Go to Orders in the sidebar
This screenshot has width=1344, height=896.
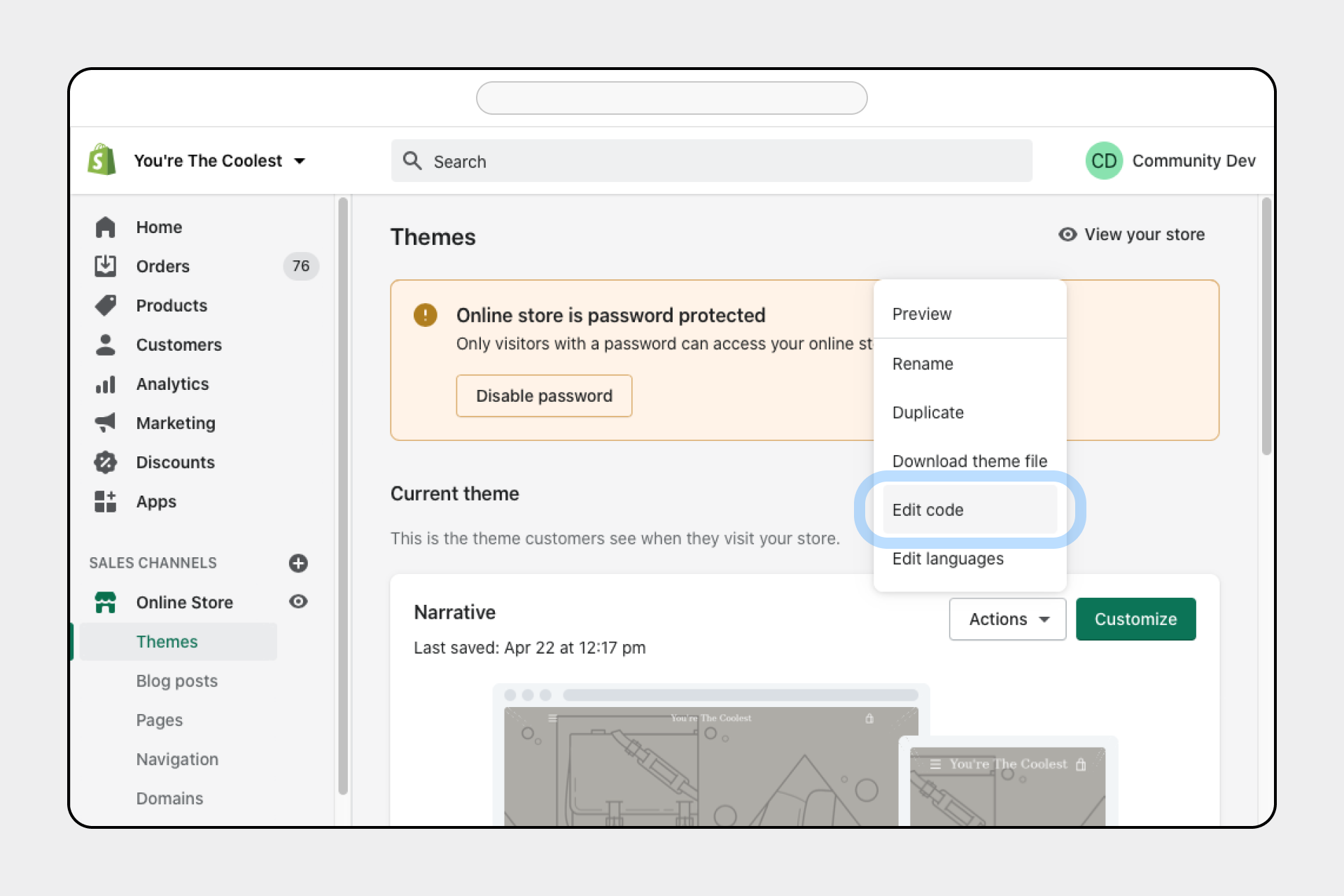coord(163,266)
